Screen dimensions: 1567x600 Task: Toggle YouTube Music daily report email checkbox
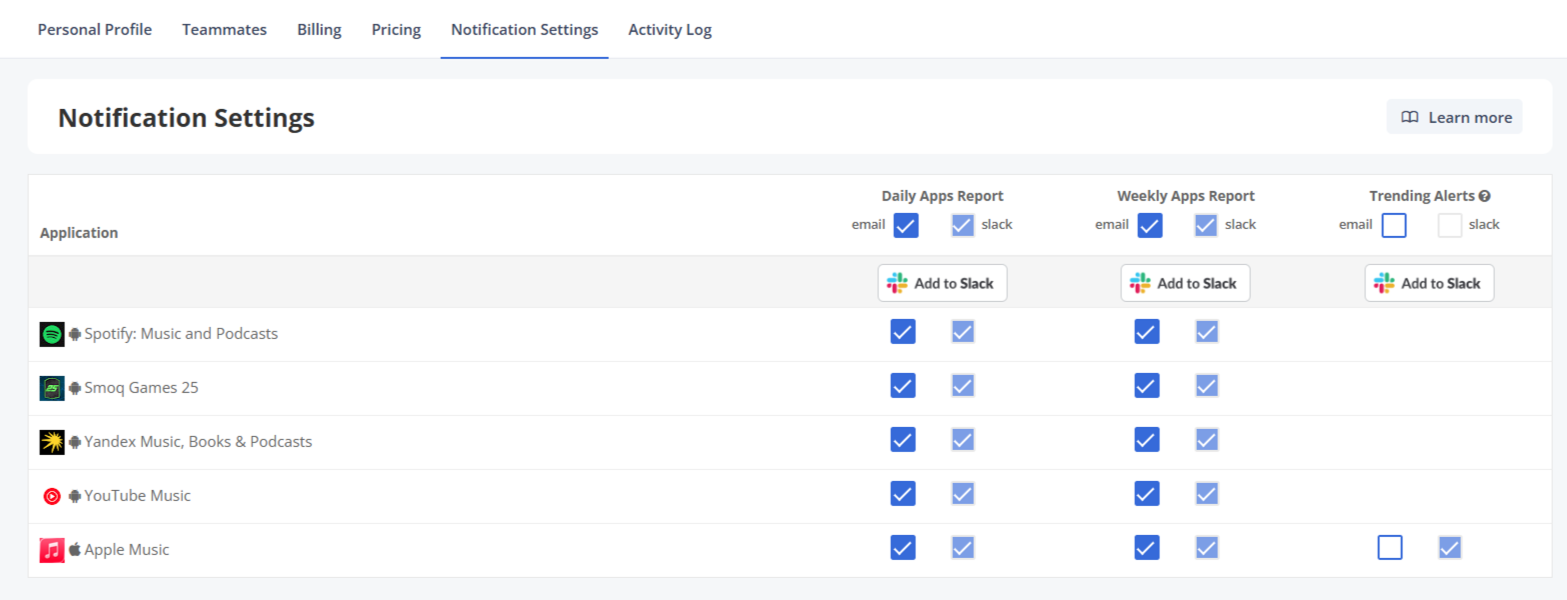903,493
